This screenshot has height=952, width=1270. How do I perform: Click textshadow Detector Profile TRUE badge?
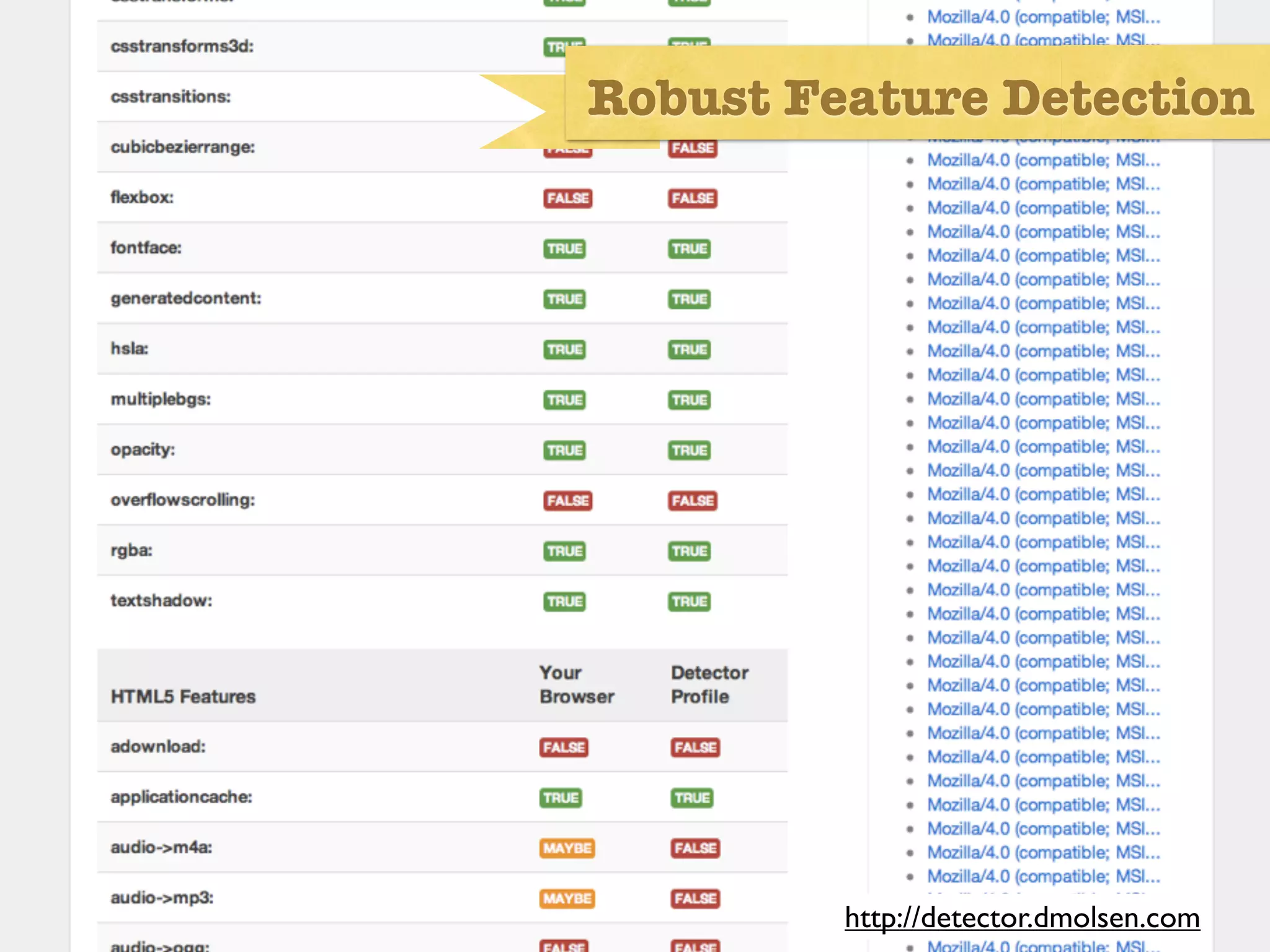690,602
